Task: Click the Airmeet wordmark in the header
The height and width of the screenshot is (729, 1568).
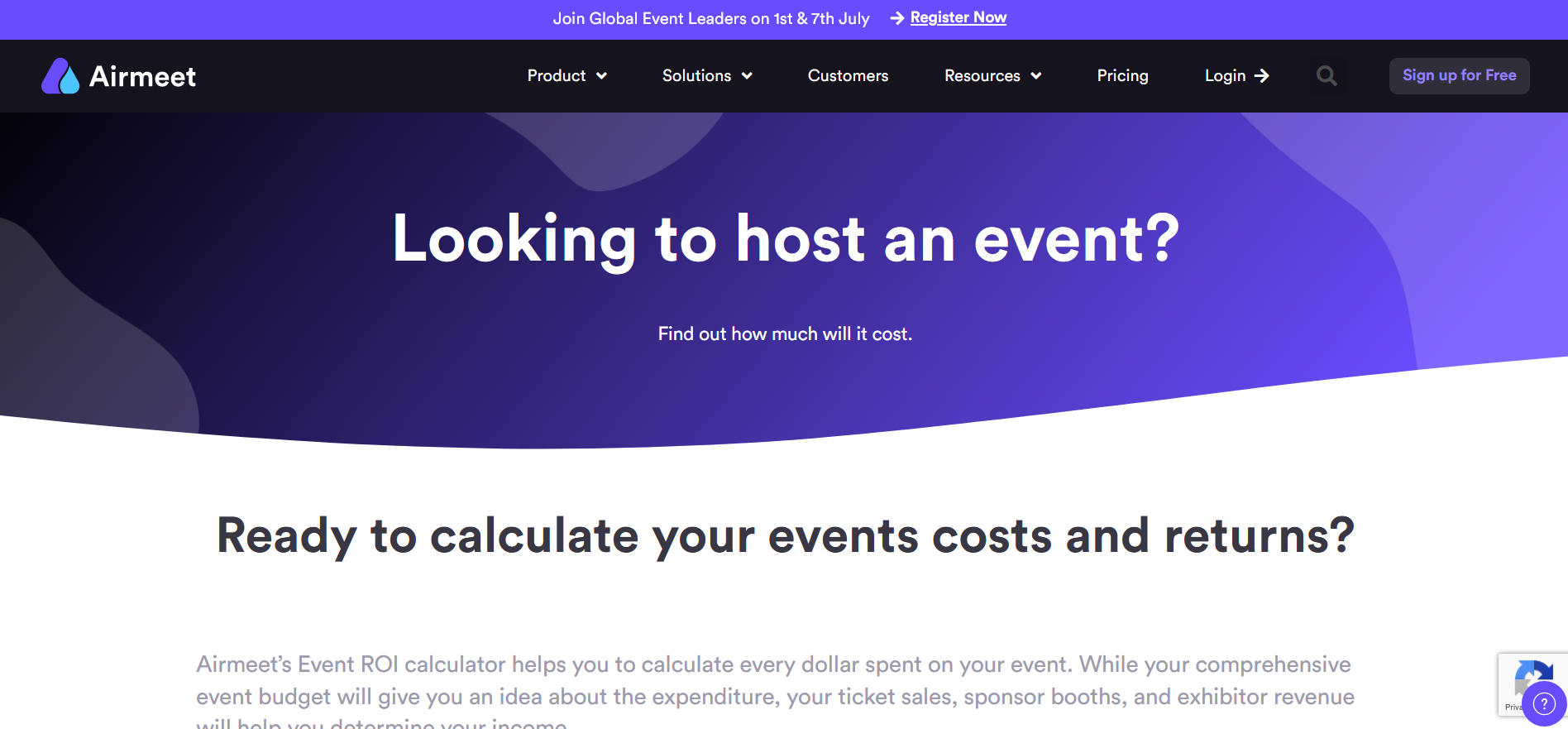Action: 142,75
